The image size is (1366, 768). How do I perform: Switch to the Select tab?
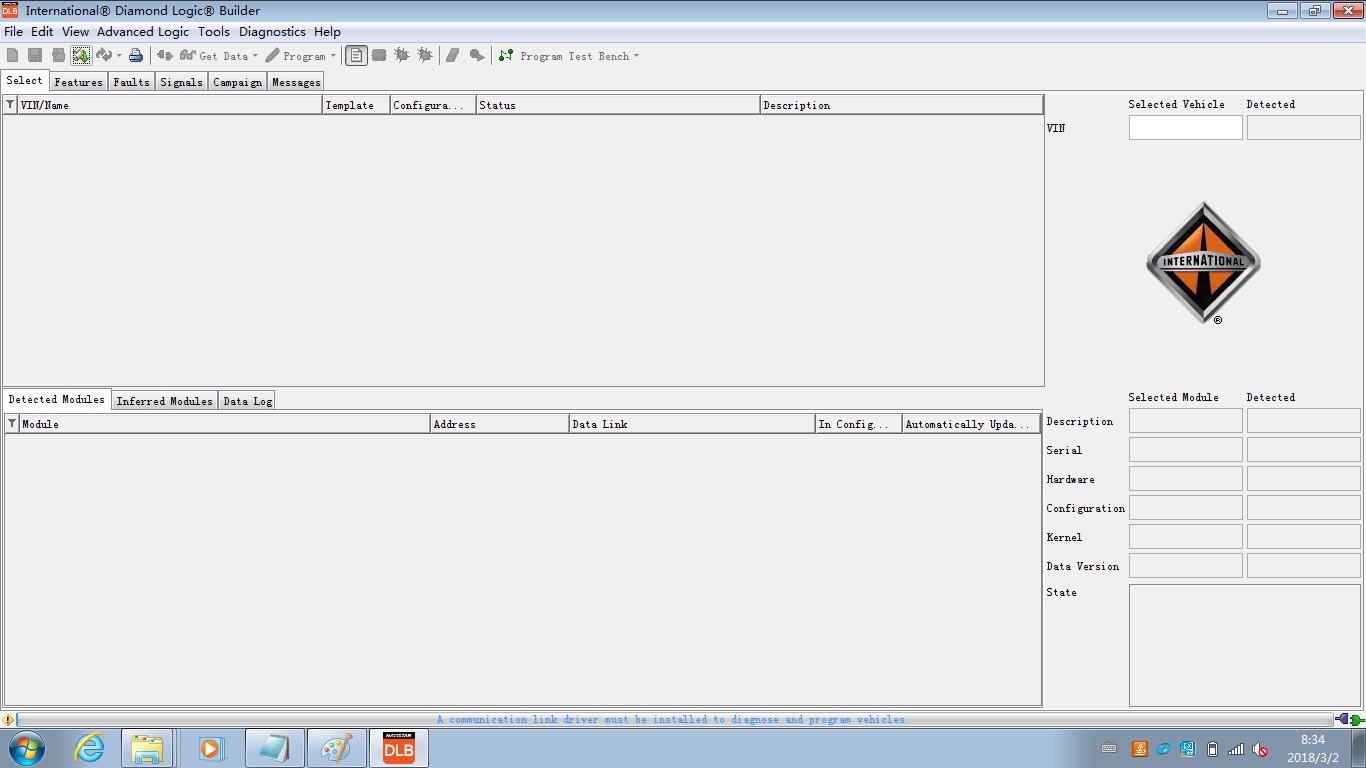tap(25, 81)
